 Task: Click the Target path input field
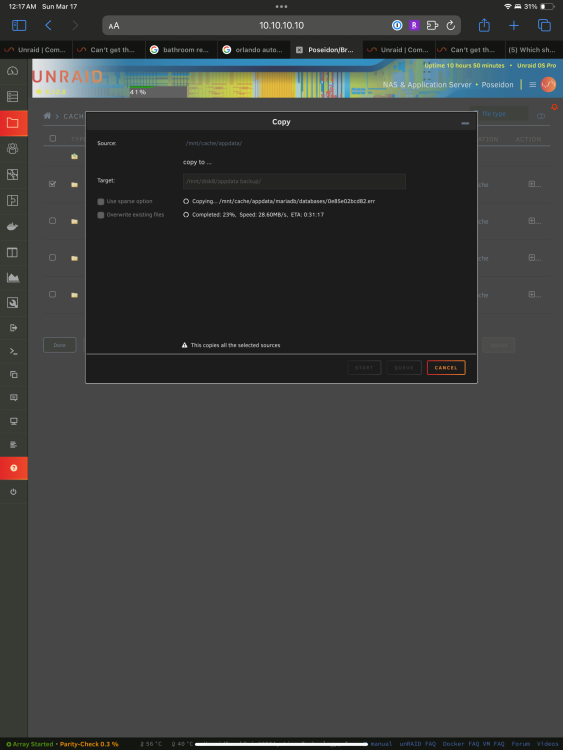coord(294,181)
